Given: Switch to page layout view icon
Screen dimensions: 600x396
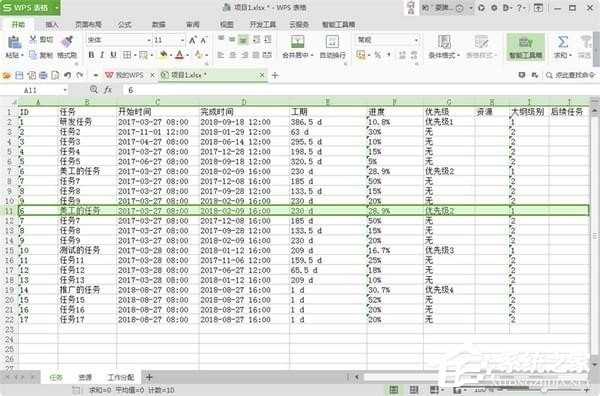Looking at the screenshot, I should [x=414, y=390].
